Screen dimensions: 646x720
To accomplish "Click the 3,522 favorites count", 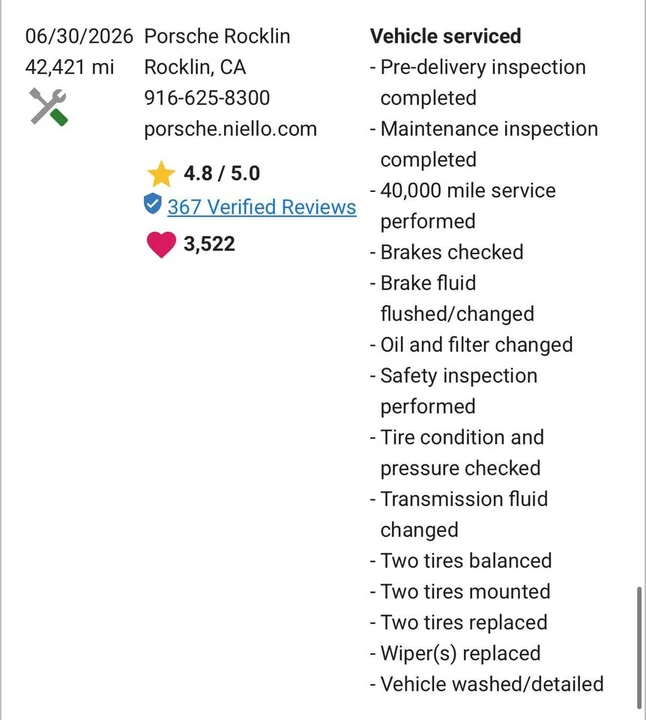I will click(209, 244).
